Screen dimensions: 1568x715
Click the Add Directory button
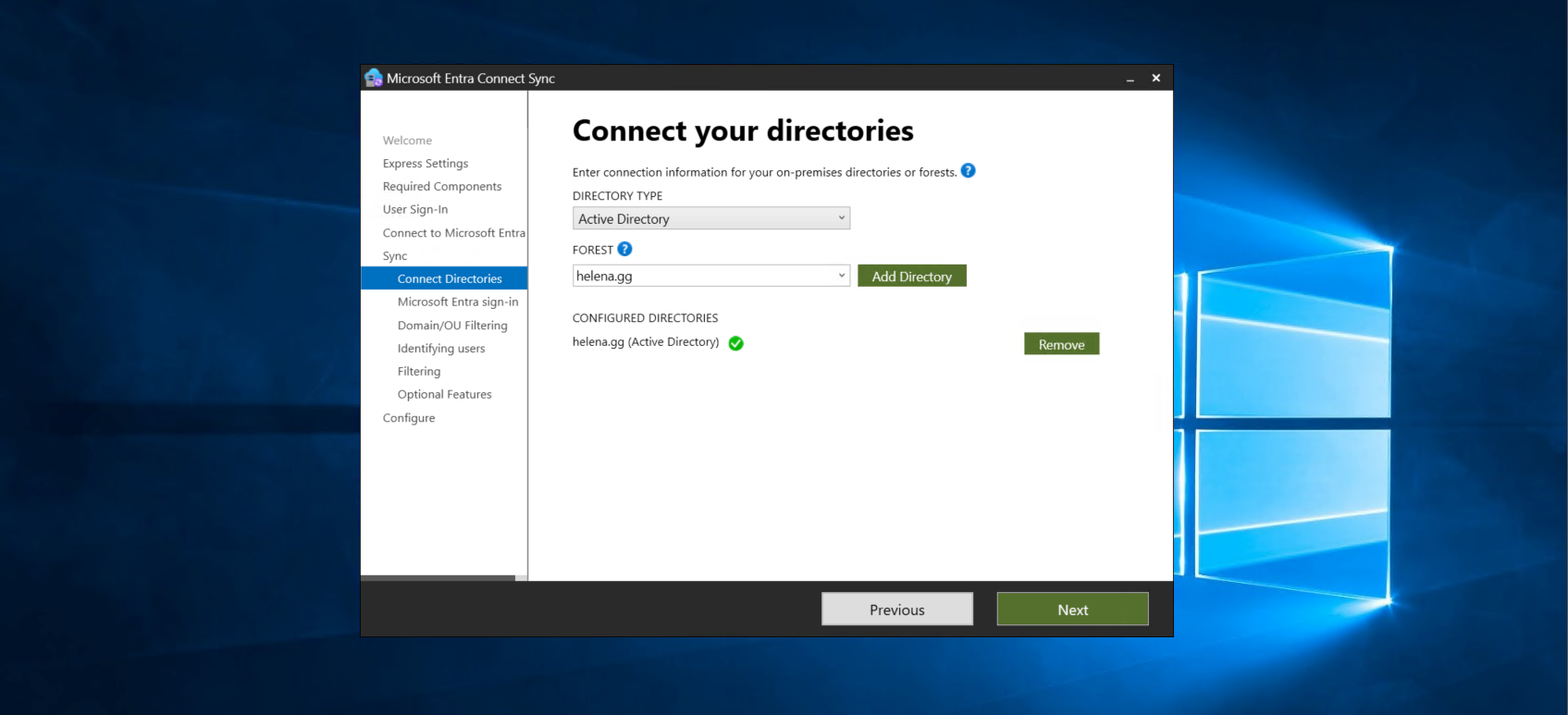coord(911,276)
